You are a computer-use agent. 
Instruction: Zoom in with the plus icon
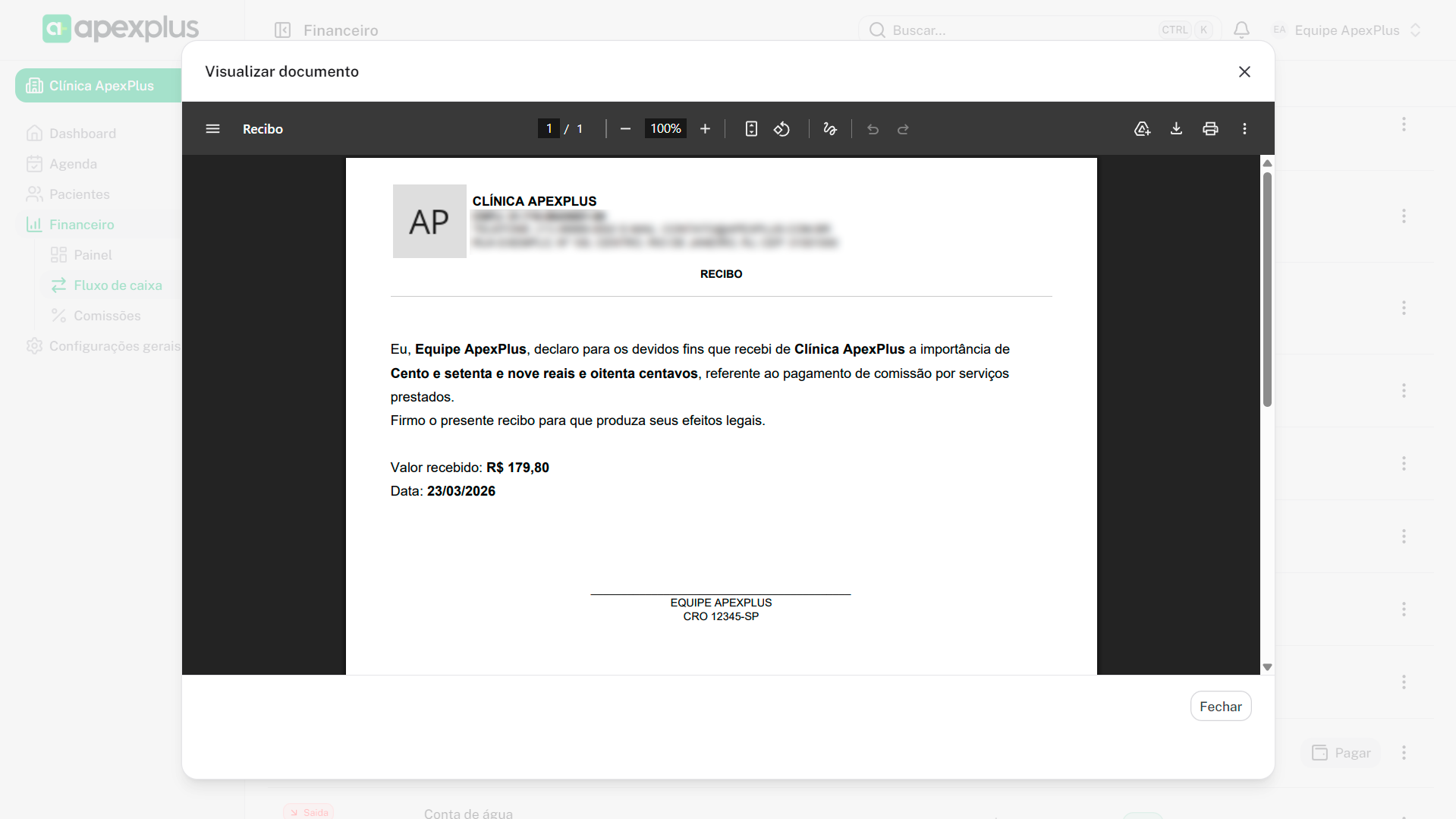[705, 129]
